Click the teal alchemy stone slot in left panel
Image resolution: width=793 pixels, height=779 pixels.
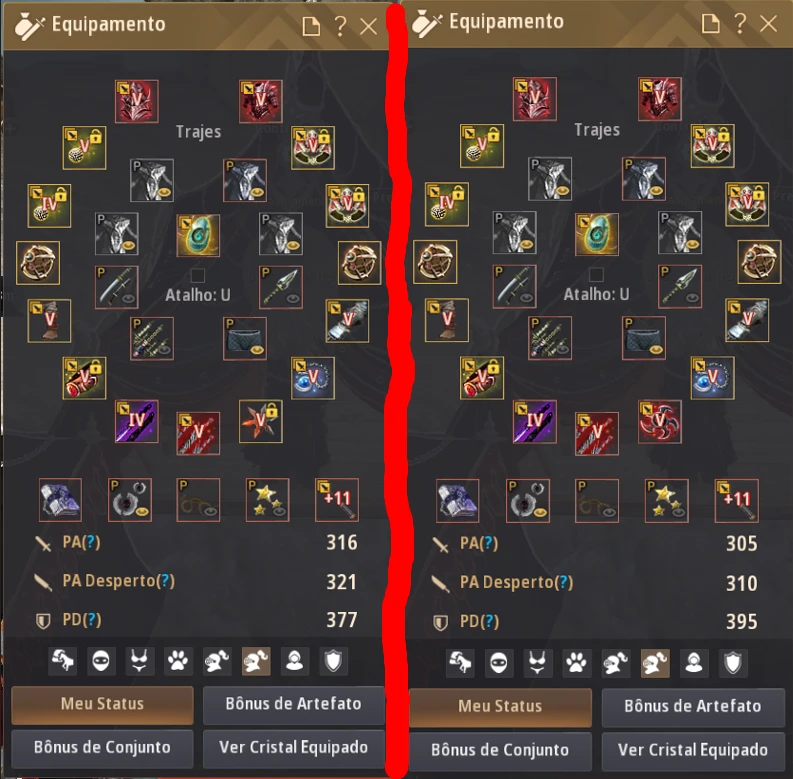[x=198, y=235]
